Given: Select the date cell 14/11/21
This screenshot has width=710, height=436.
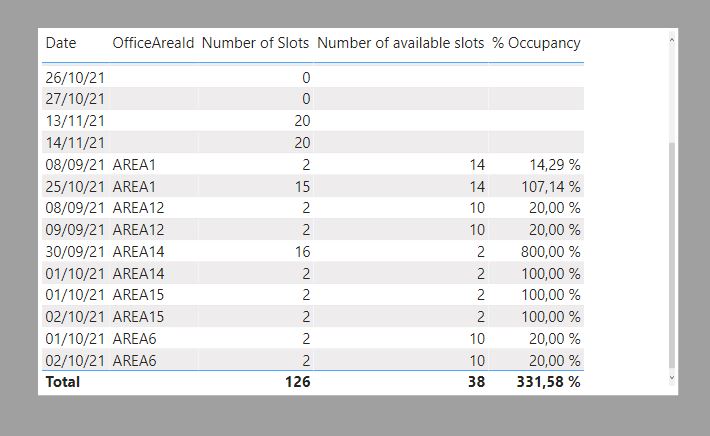Looking at the screenshot, I should (x=75, y=143).
